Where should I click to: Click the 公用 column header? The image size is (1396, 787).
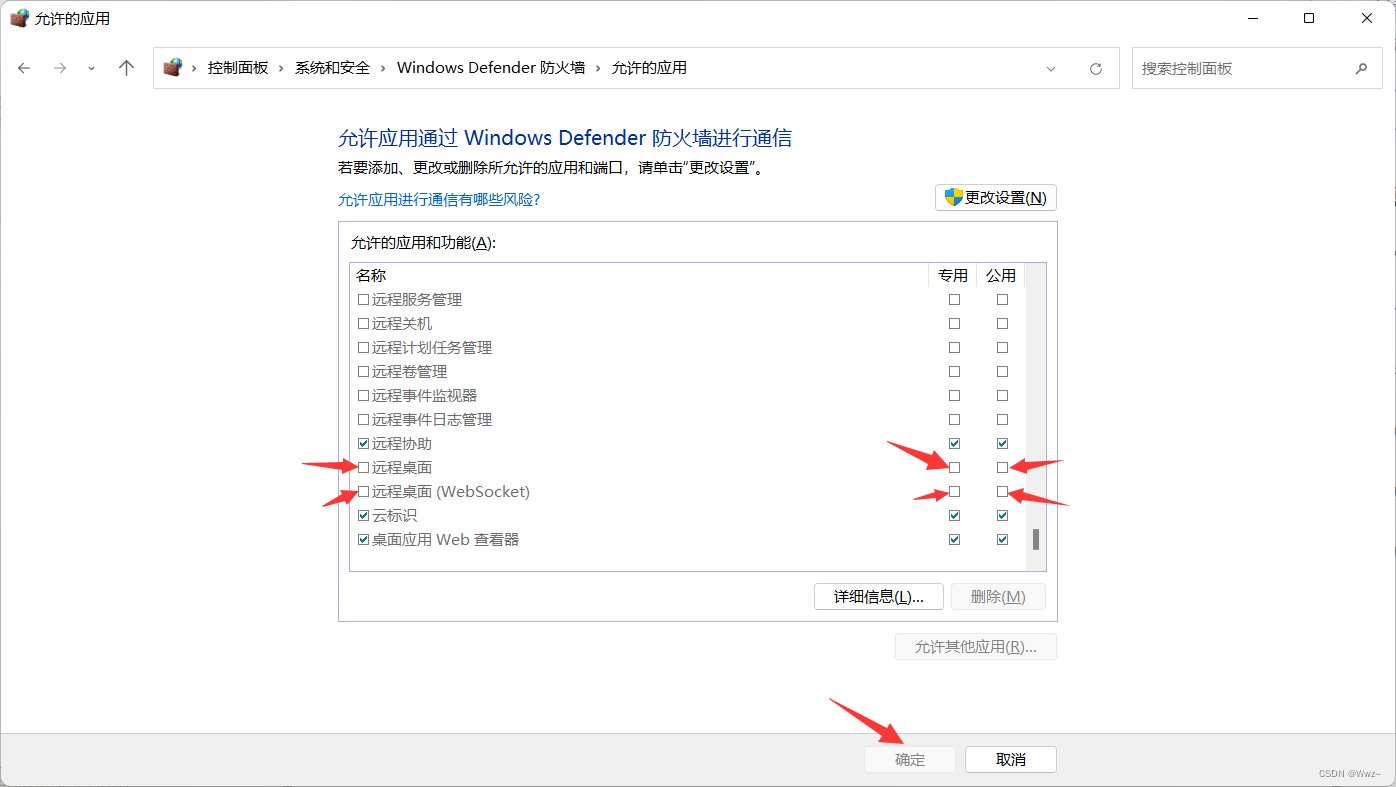1001,275
